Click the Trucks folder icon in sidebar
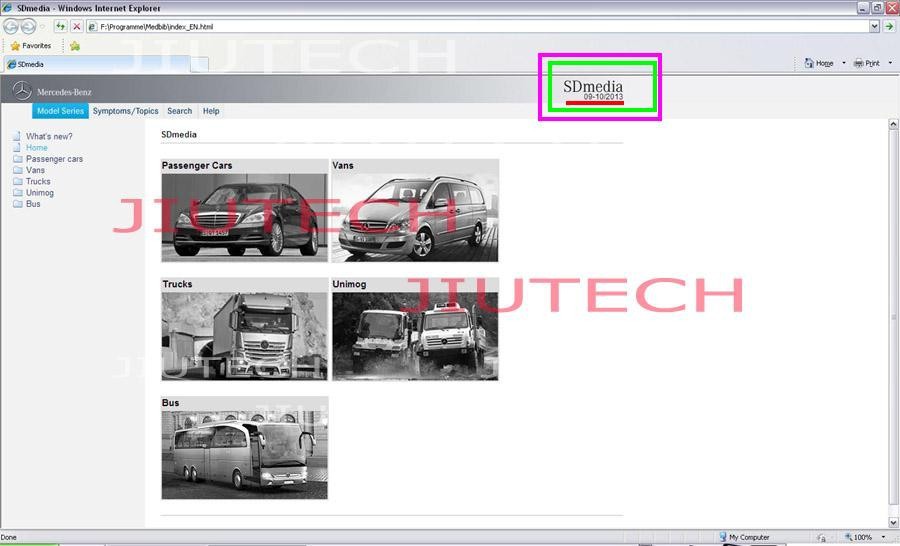This screenshot has width=900, height=546. pyautogui.click(x=17, y=181)
